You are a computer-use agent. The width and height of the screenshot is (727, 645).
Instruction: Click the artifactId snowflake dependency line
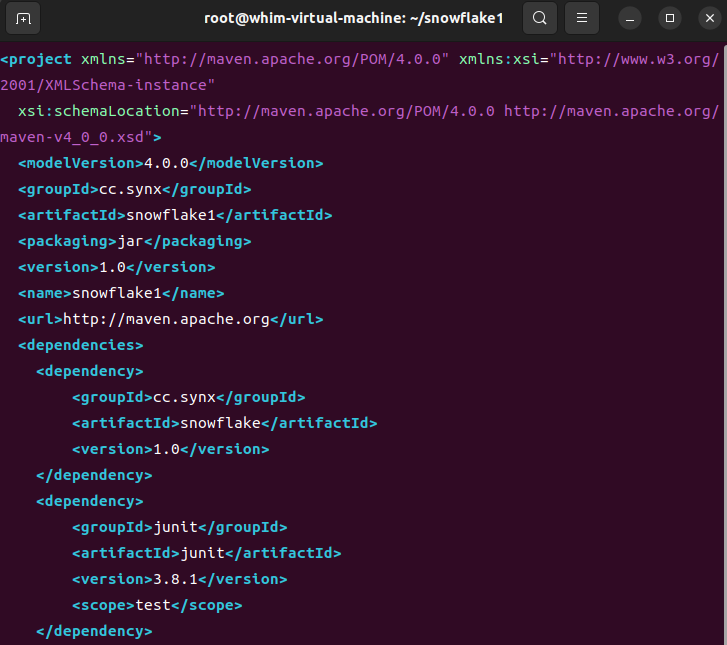225,423
